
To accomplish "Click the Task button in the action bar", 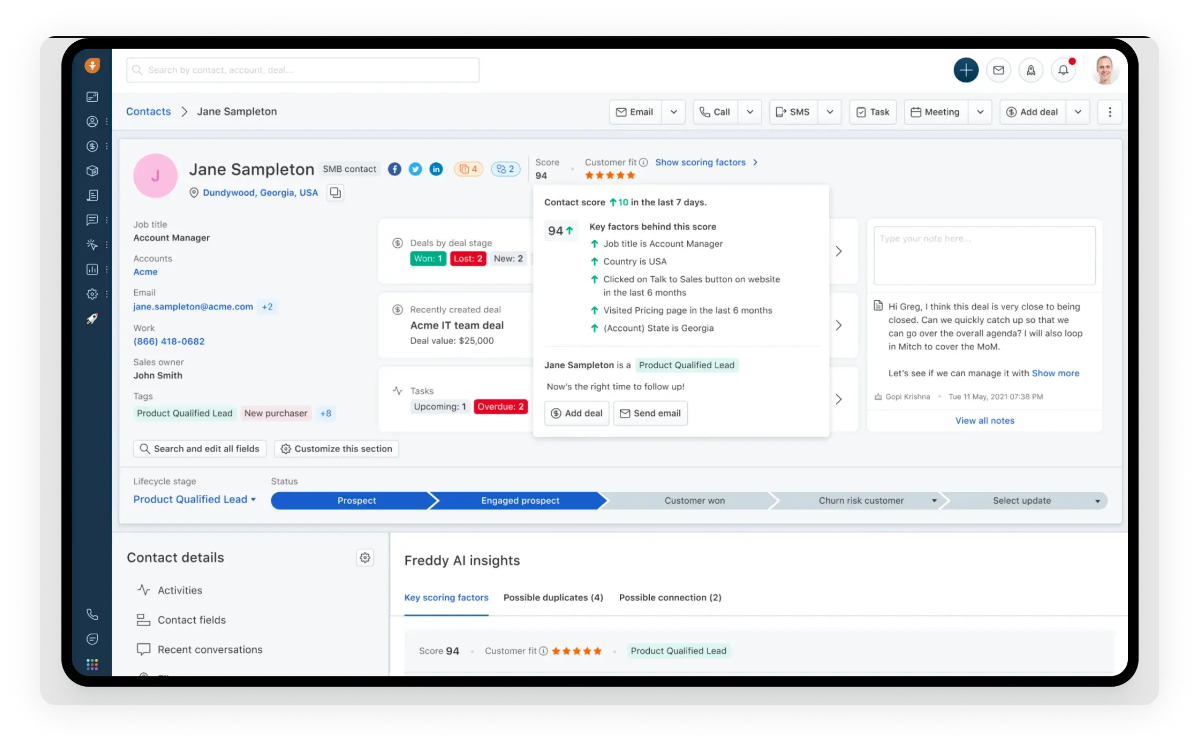I will click(x=872, y=112).
